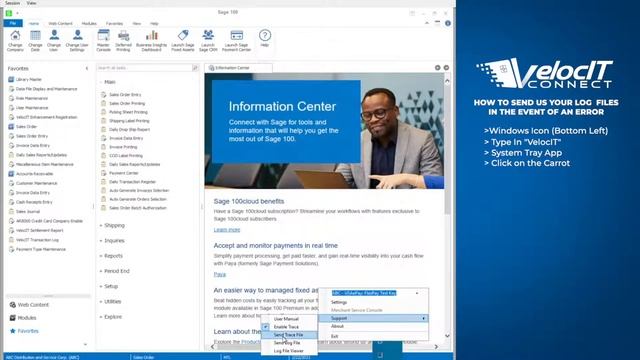Click the search magnifier icon
Screen dimensions: 640x360
[195, 68]
